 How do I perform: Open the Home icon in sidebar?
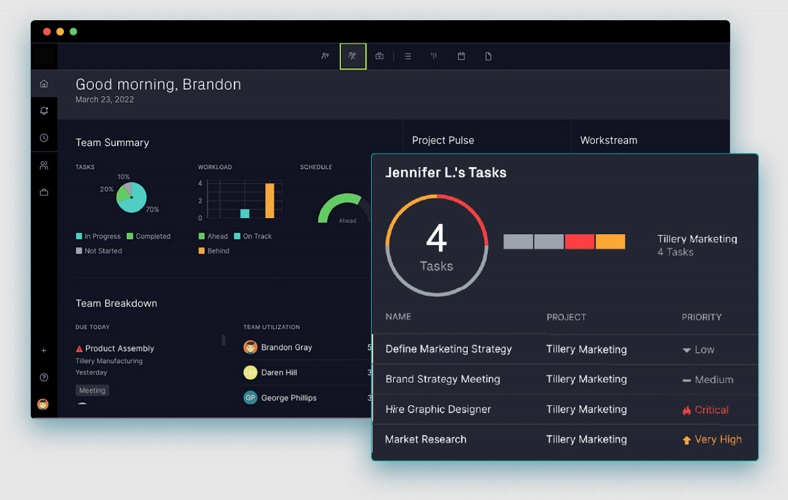(44, 84)
